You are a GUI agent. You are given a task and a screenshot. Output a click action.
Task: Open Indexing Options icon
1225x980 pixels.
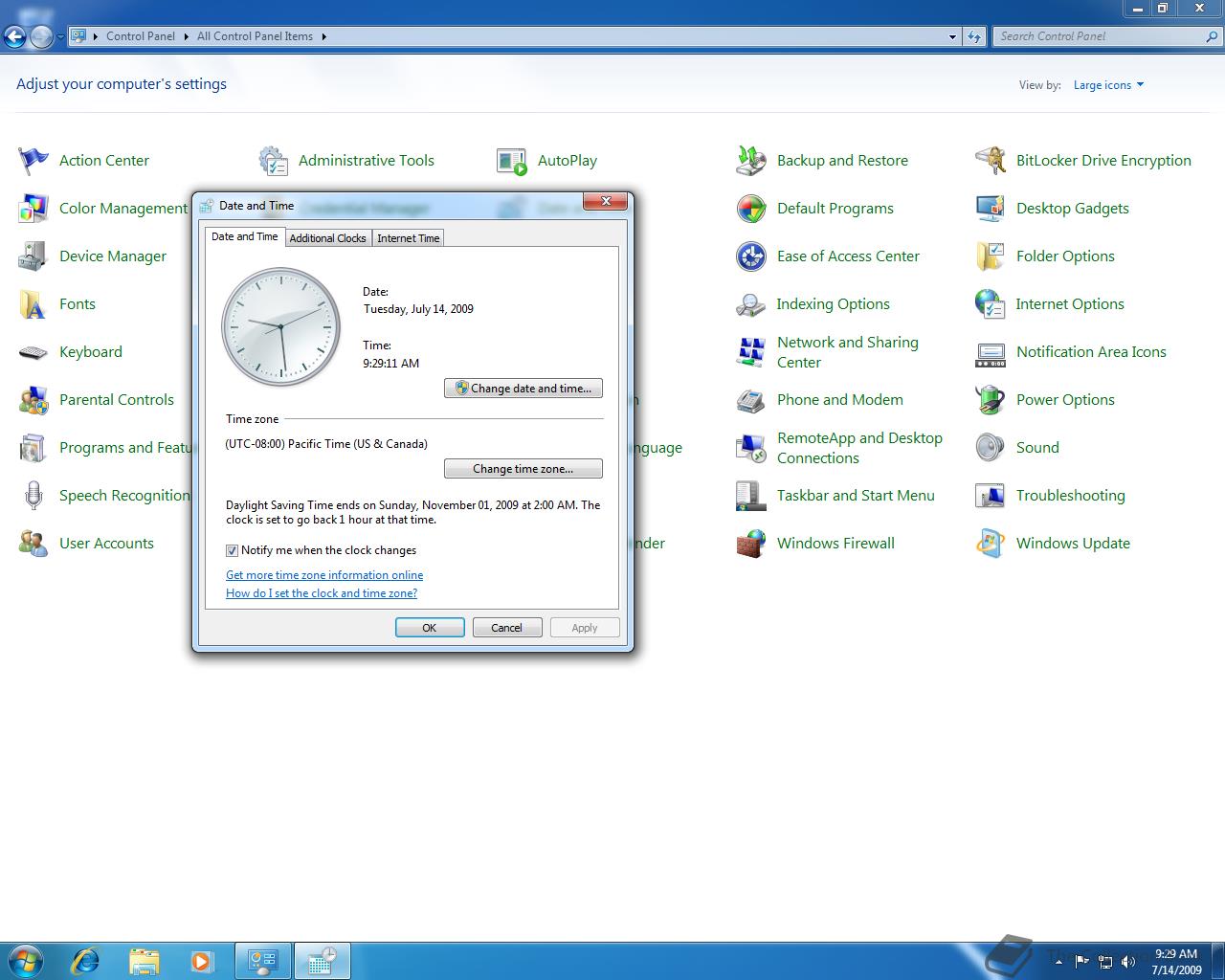(x=751, y=303)
